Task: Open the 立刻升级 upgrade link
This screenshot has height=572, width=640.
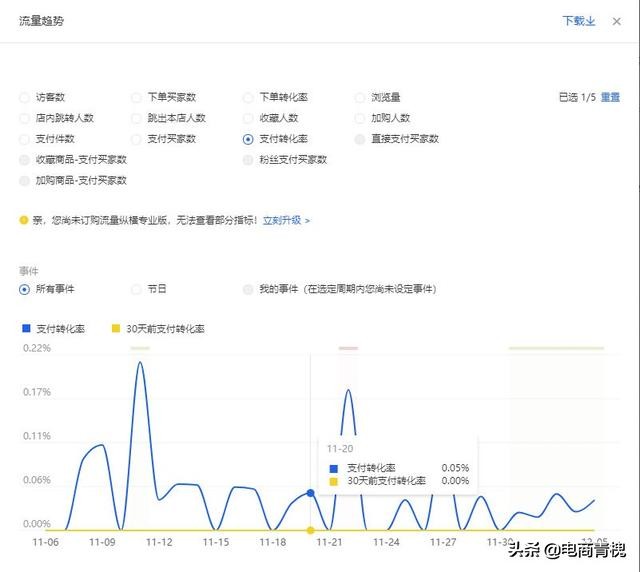Action: pyautogui.click(x=286, y=220)
